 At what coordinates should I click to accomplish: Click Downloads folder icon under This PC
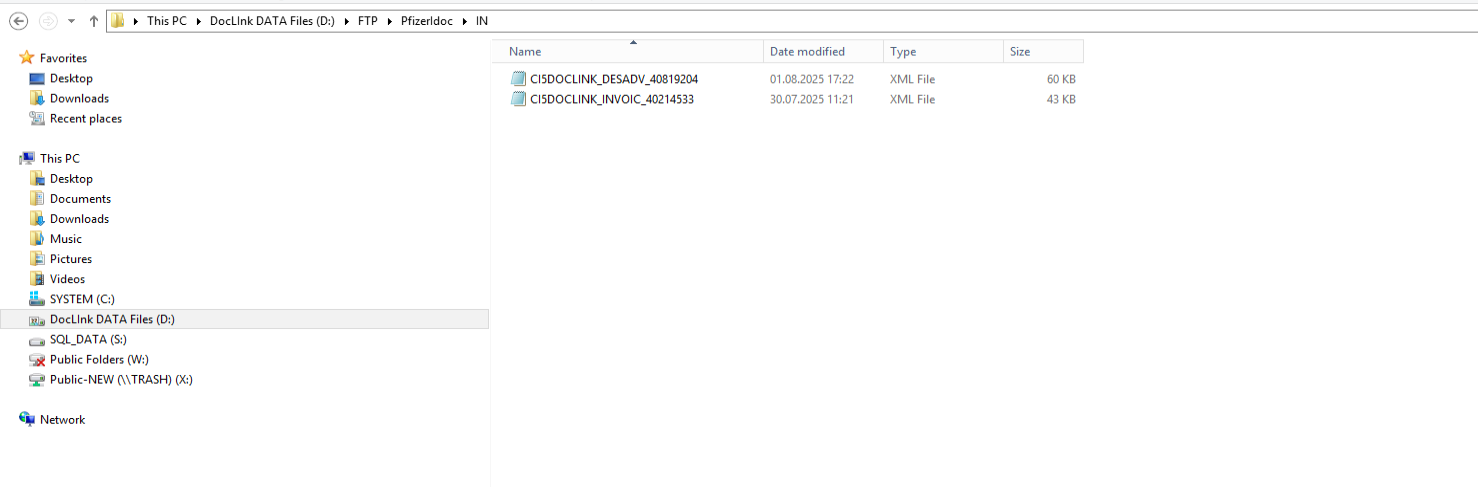click(37, 218)
